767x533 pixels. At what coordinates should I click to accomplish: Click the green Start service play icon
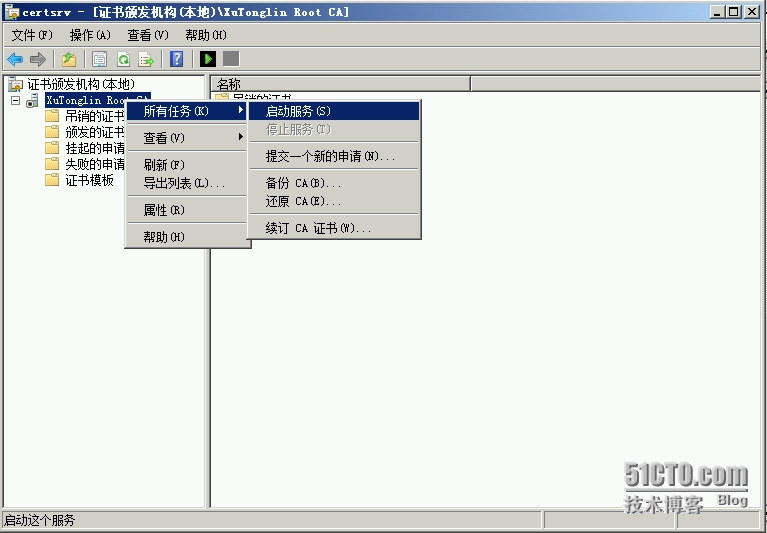click(207, 59)
